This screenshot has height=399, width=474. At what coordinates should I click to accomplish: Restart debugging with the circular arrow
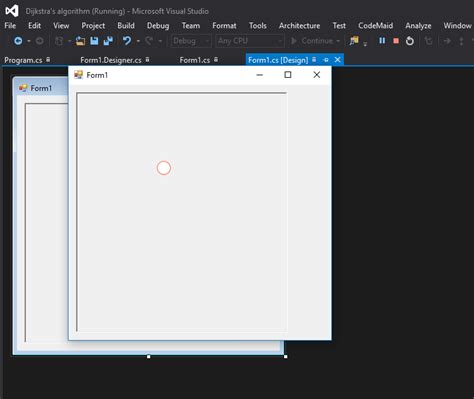[410, 41]
